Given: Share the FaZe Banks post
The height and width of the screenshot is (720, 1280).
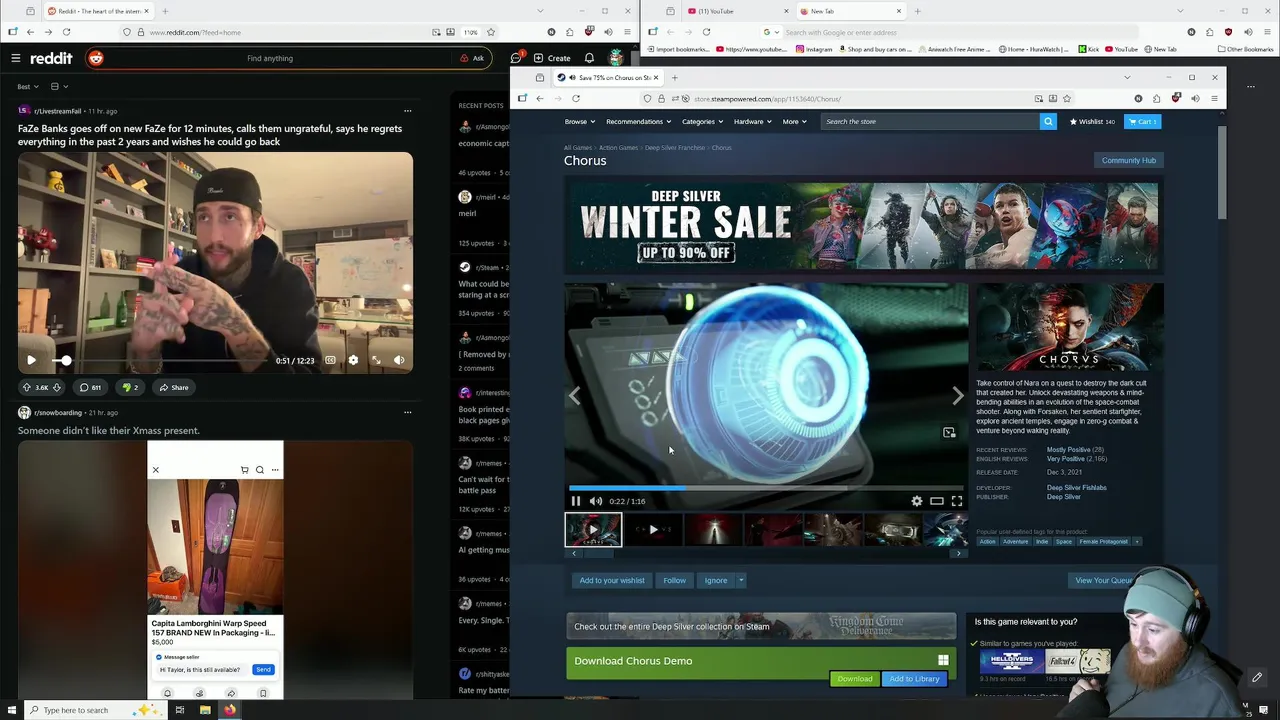Looking at the screenshot, I should (x=173, y=387).
